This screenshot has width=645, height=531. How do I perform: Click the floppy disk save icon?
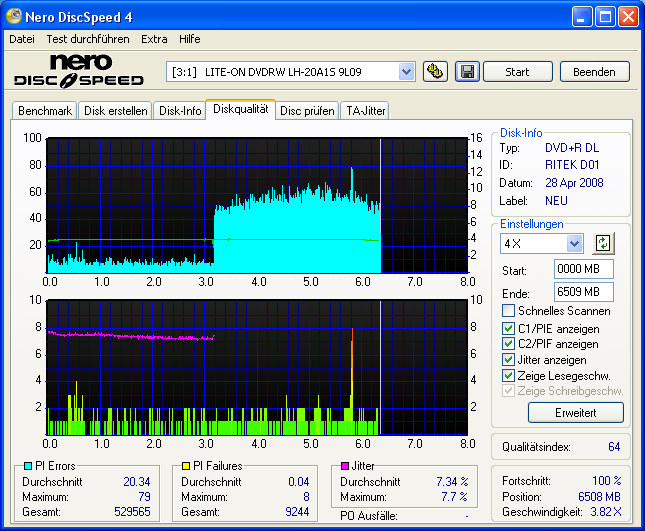click(x=466, y=71)
